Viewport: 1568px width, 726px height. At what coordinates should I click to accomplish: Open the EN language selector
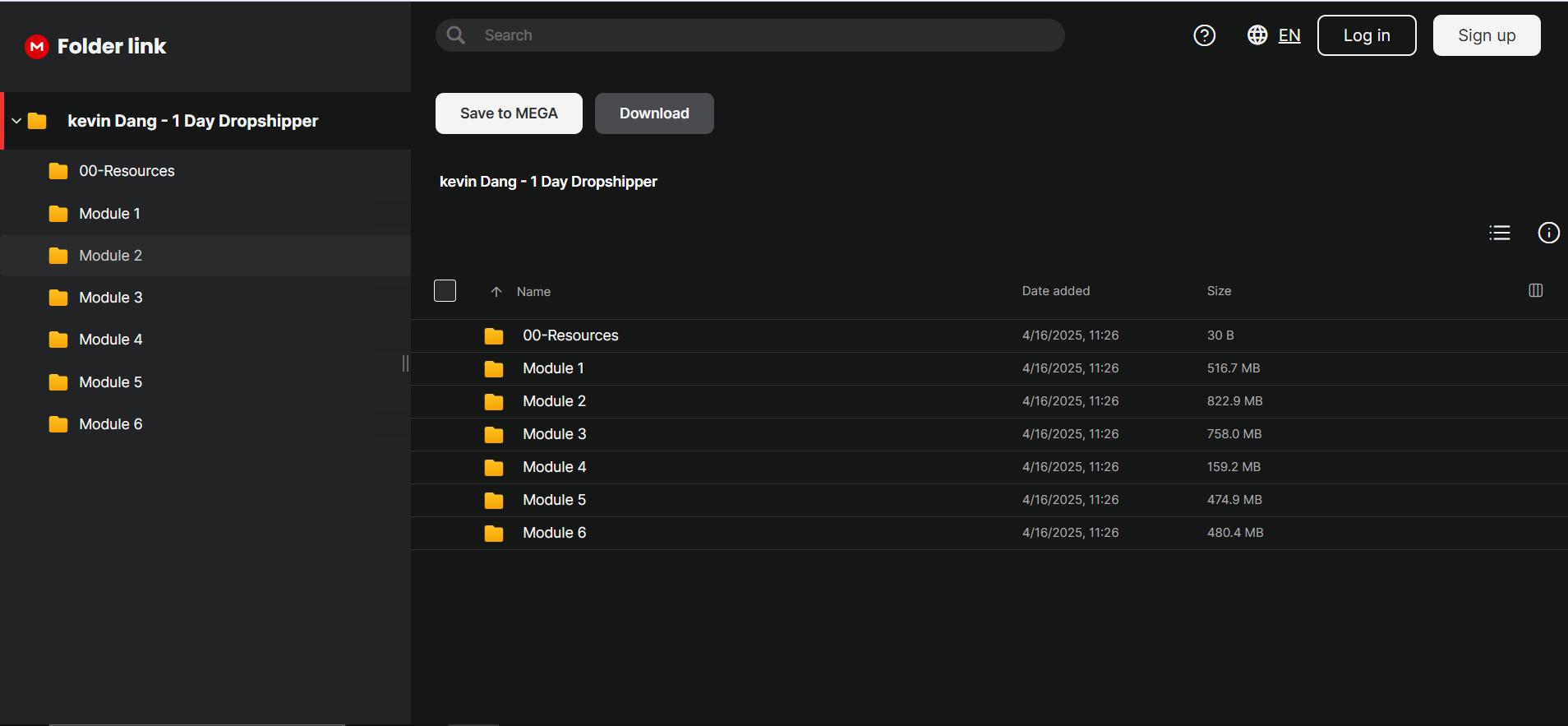pyautogui.click(x=1289, y=35)
